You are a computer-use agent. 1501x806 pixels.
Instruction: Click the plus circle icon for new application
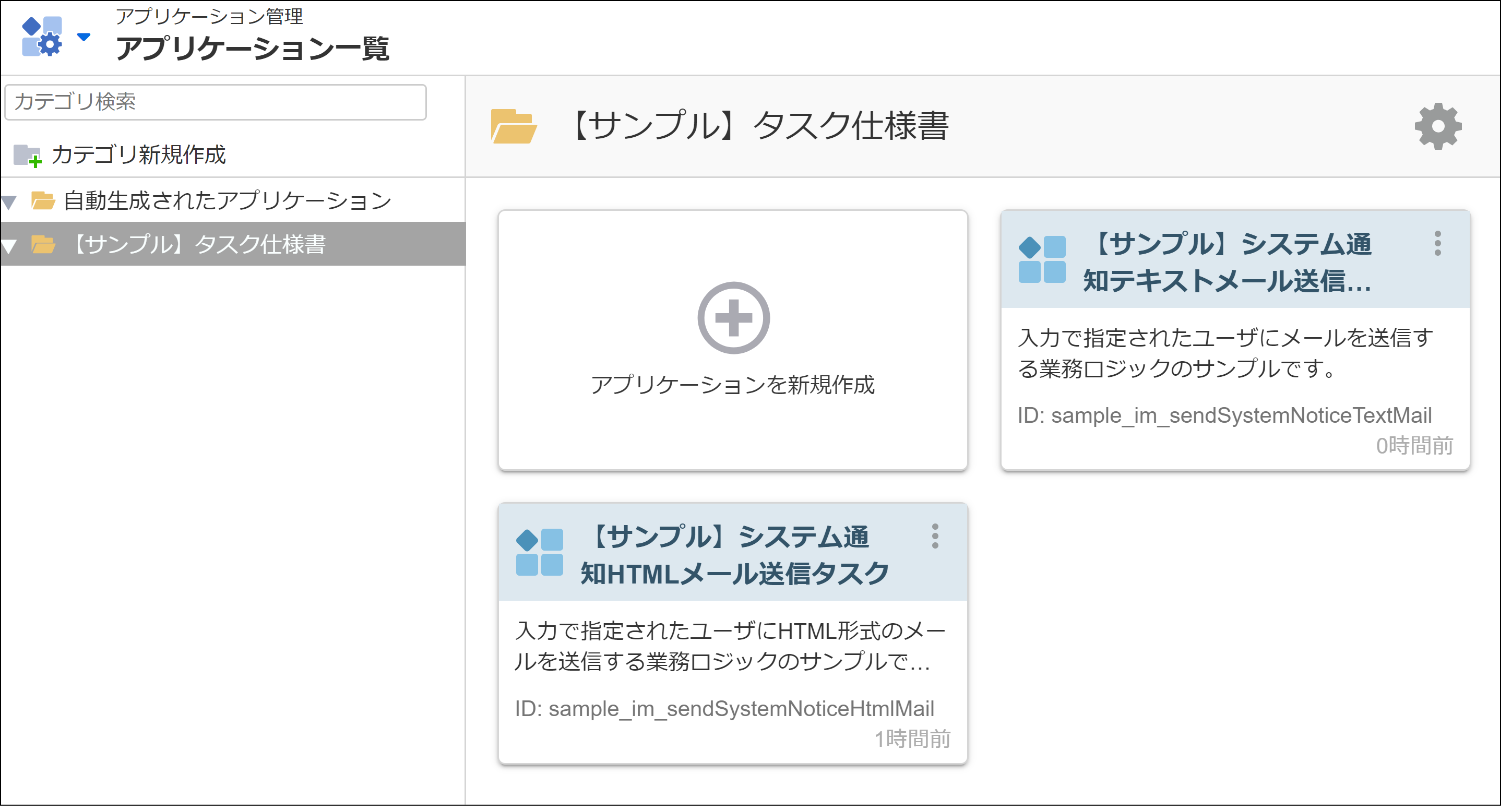click(x=733, y=318)
